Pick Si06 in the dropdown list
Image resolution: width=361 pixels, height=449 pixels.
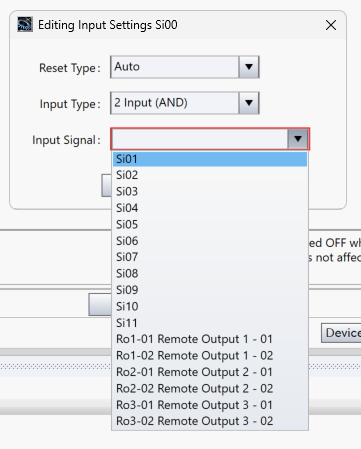point(210,241)
